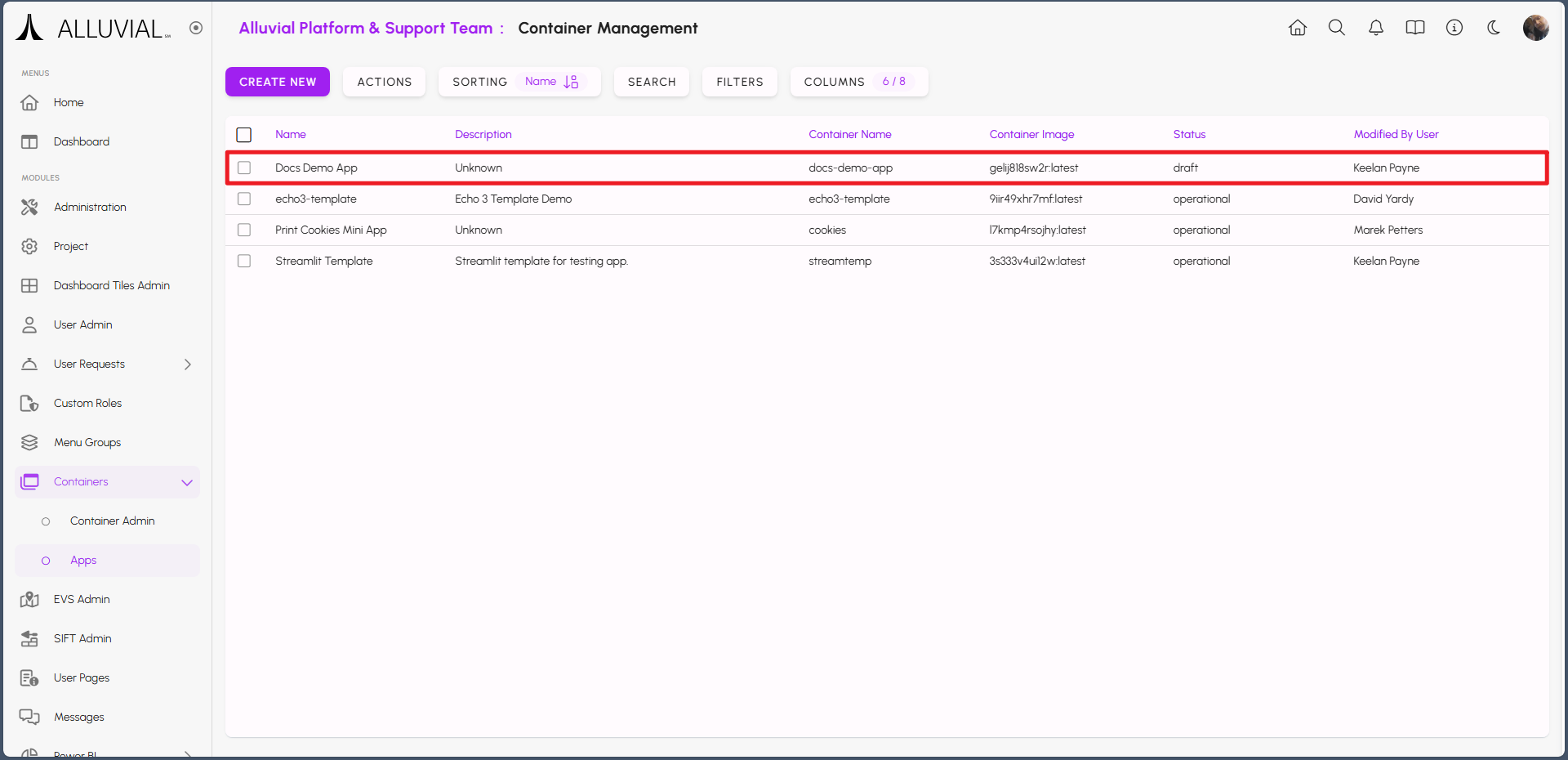Toggle dark mode moon icon

click(x=1493, y=28)
